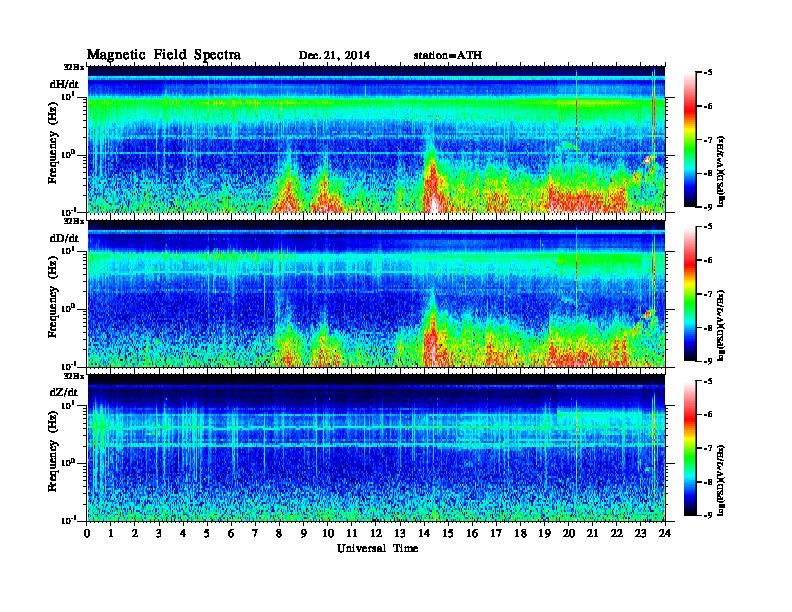Click hour tick label 14 on time axis
The height and width of the screenshot is (612, 792).
424,533
